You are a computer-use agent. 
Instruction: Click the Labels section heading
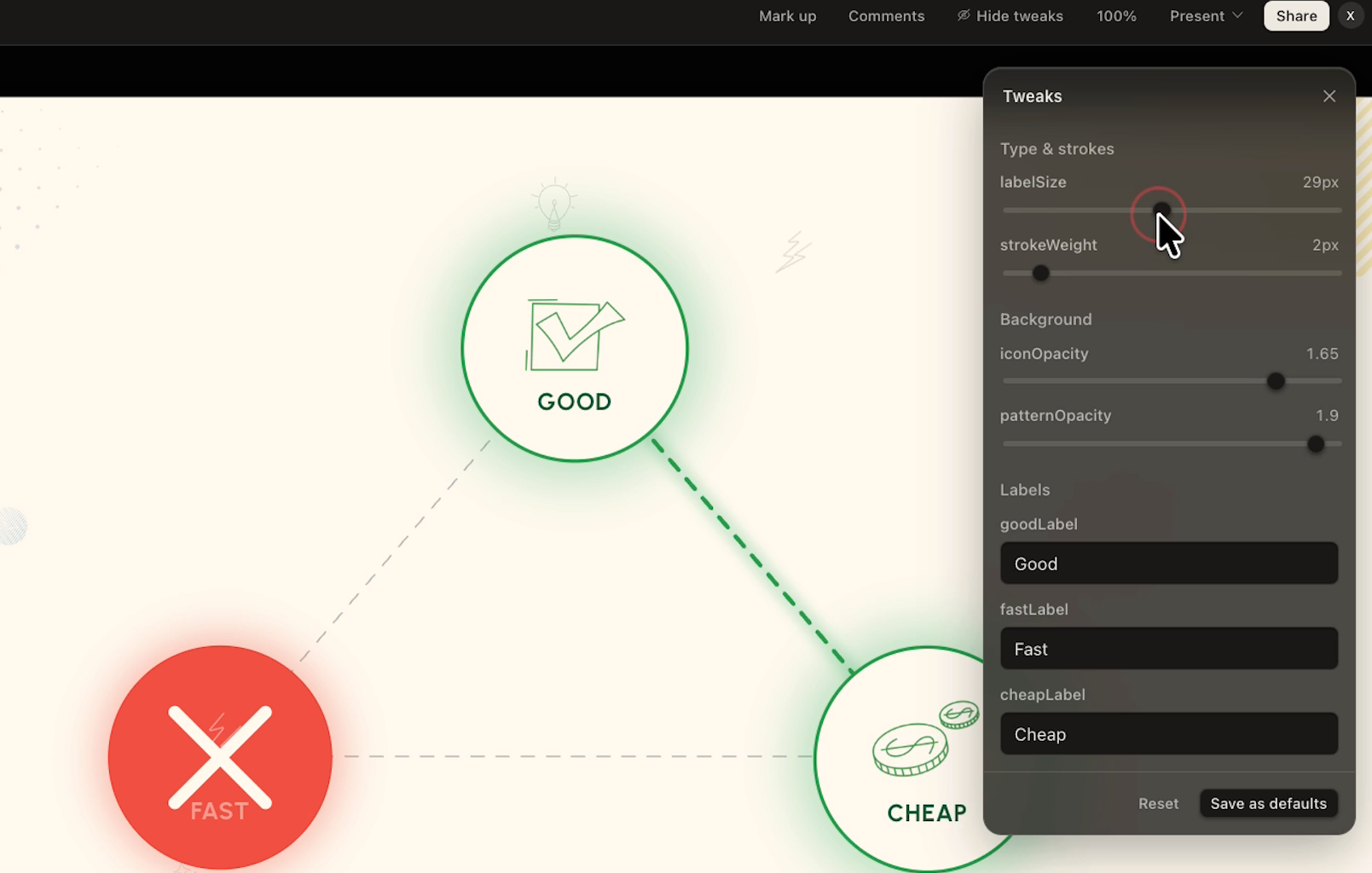coord(1024,490)
